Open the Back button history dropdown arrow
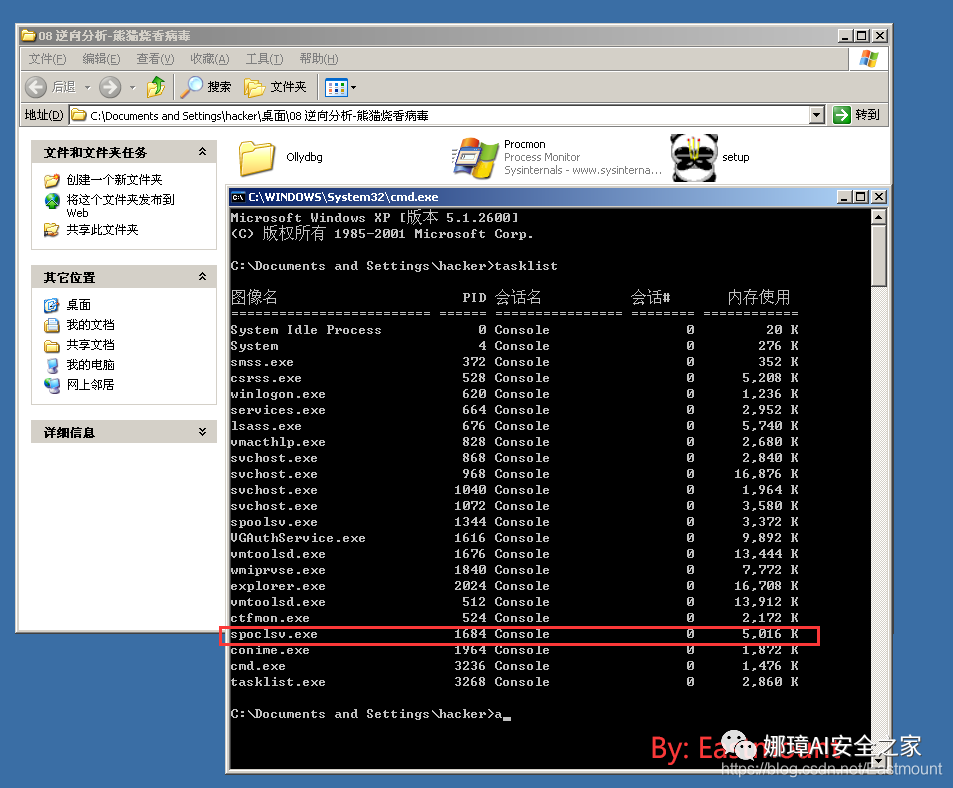Image resolution: width=953 pixels, height=788 pixels. click(88, 87)
